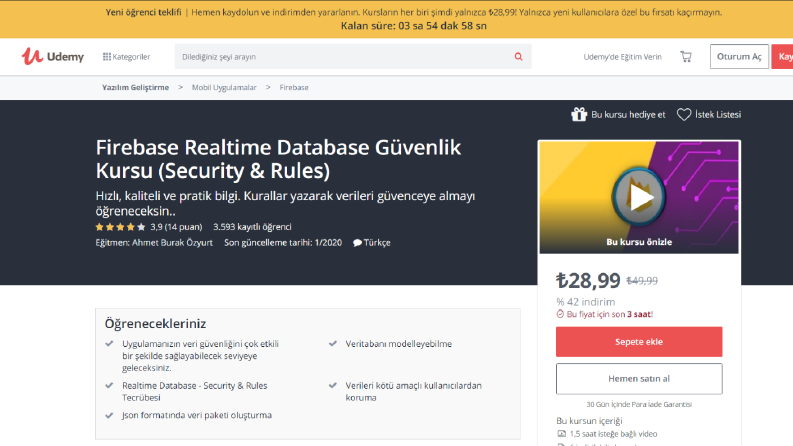Click the Kalan süre countdown text
Screen dimensions: 793x446
coord(413,26)
